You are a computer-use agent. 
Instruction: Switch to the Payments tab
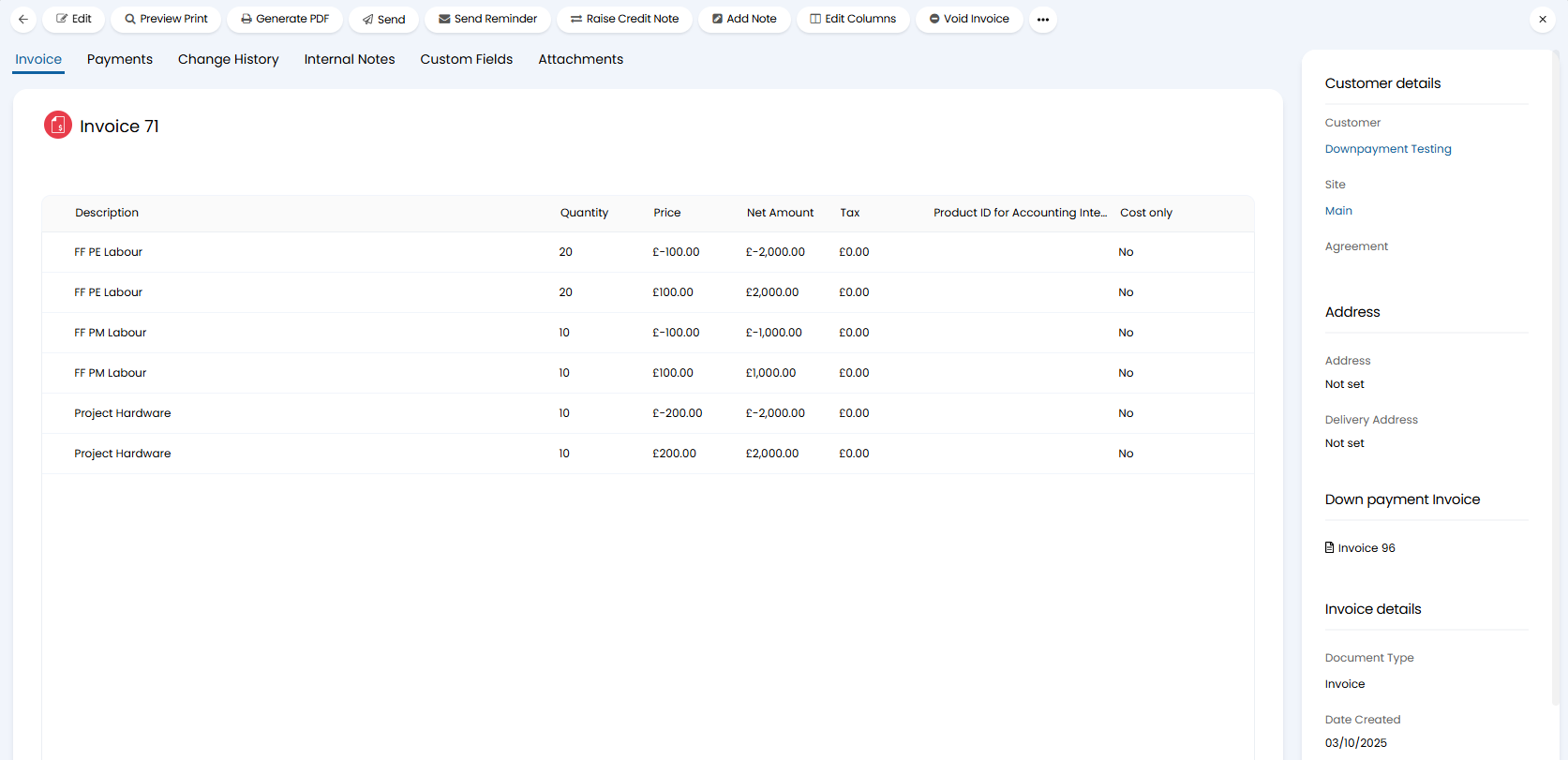[x=119, y=59]
